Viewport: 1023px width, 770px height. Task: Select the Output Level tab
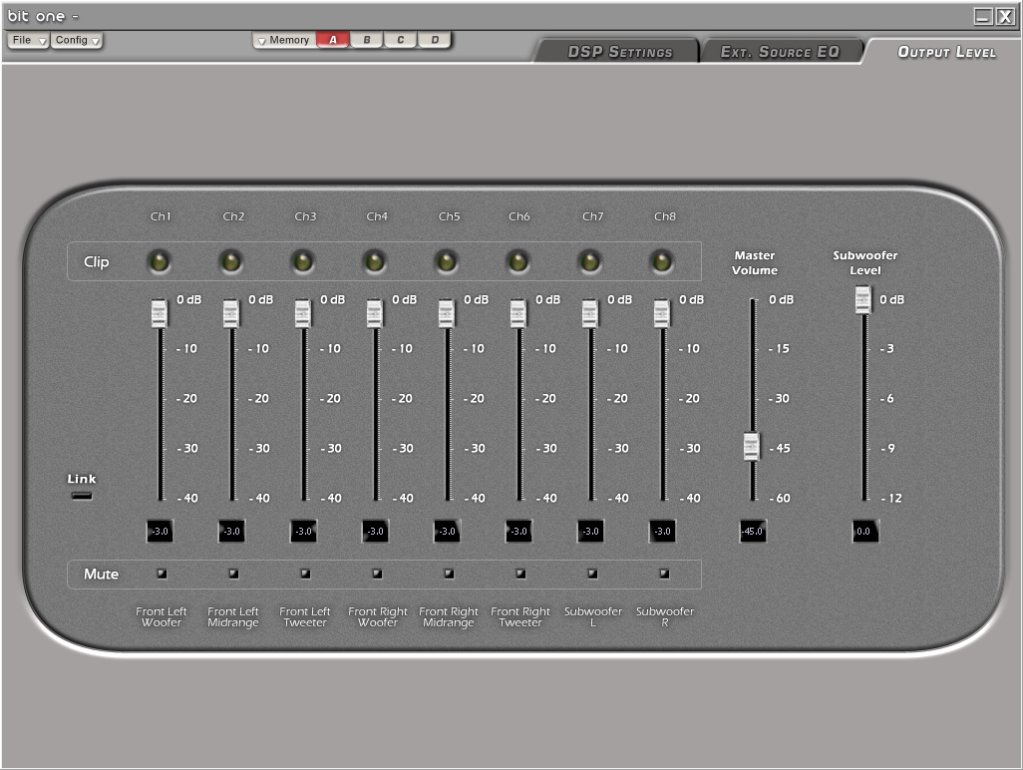(x=946, y=52)
